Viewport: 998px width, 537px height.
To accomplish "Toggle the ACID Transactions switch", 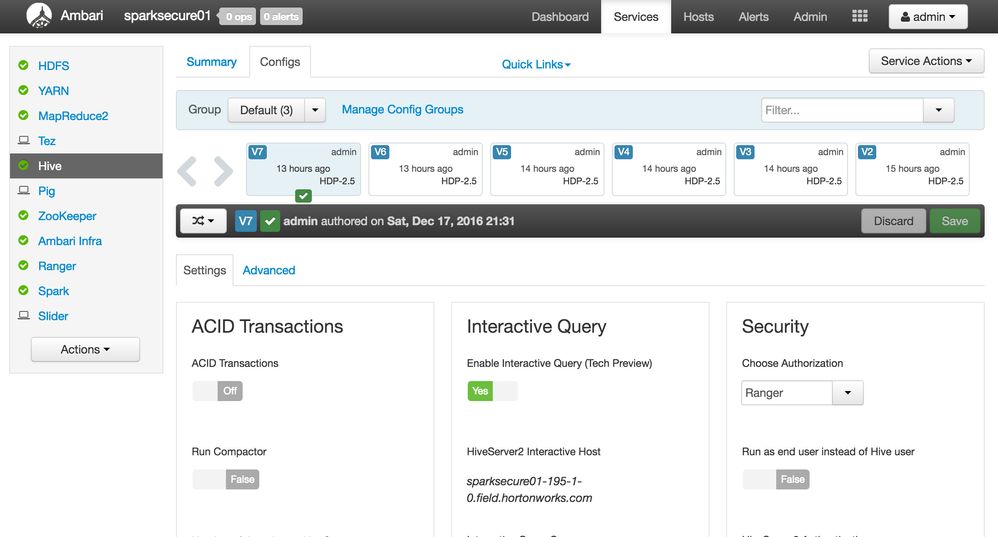I will point(218,391).
